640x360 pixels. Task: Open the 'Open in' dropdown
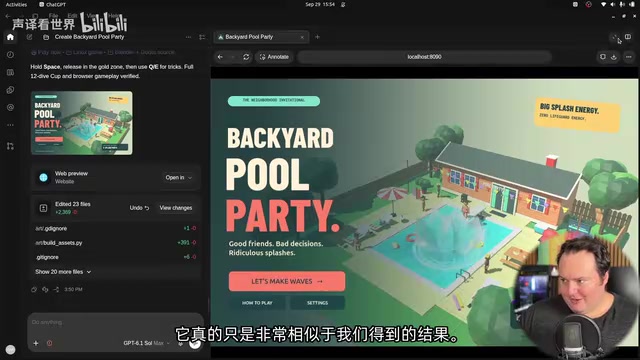point(178,178)
